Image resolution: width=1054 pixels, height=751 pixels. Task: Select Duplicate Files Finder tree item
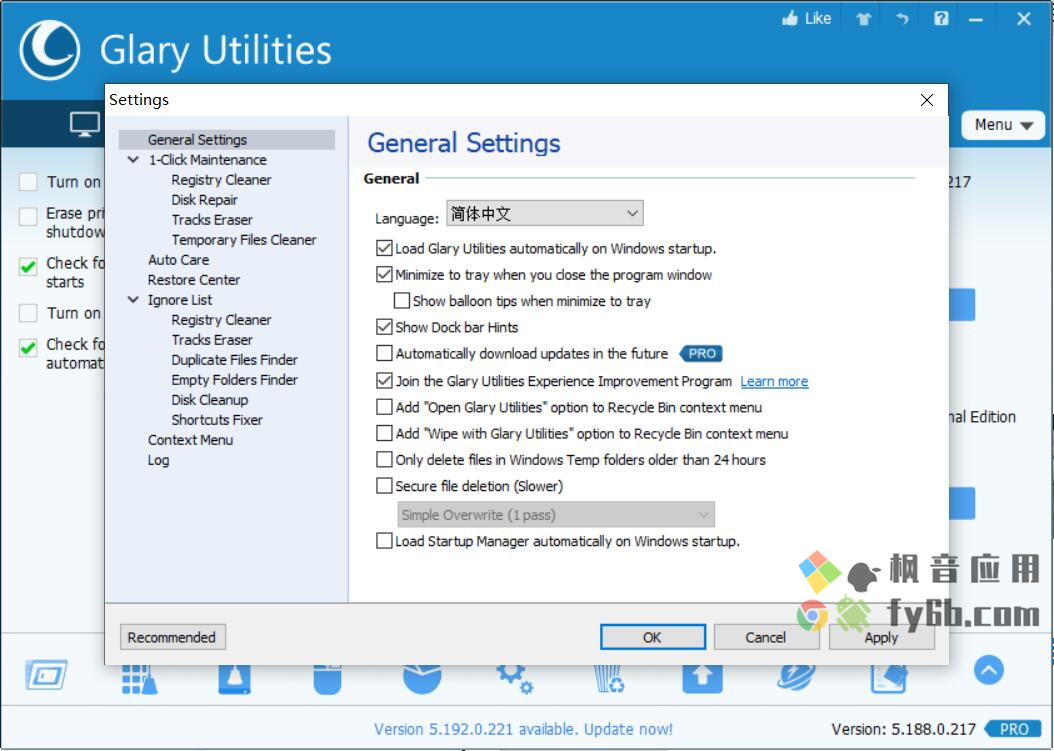[x=234, y=360]
